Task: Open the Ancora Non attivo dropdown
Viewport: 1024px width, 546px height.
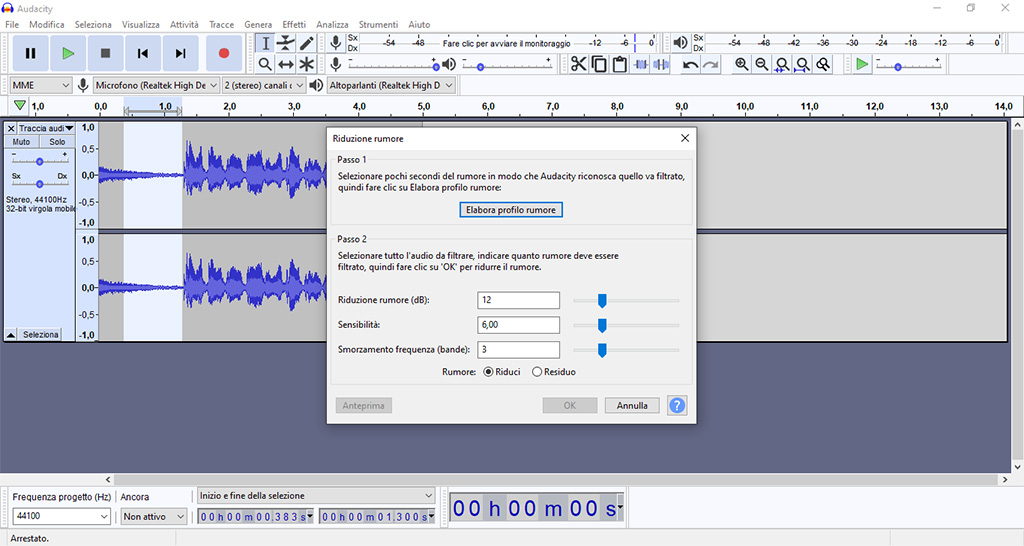Action: click(x=154, y=516)
